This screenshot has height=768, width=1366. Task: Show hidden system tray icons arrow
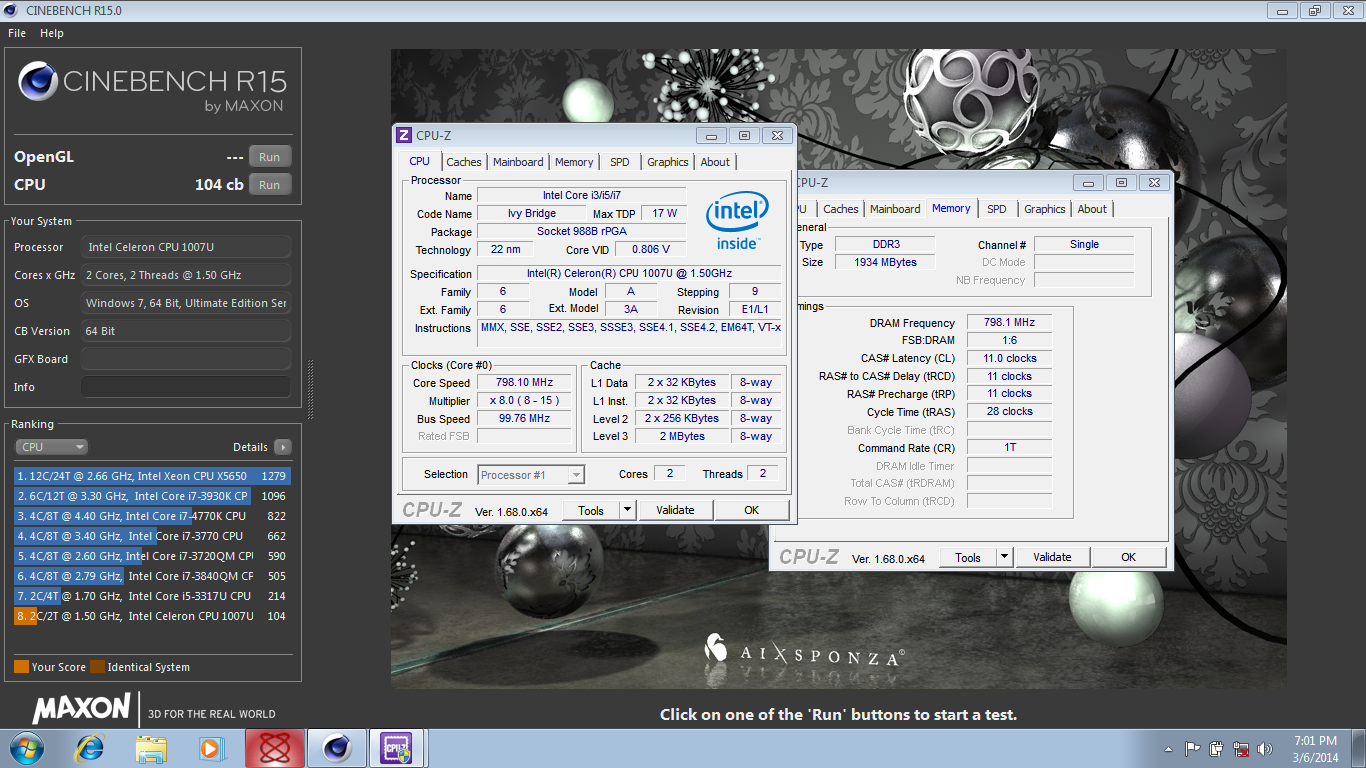[1168, 748]
